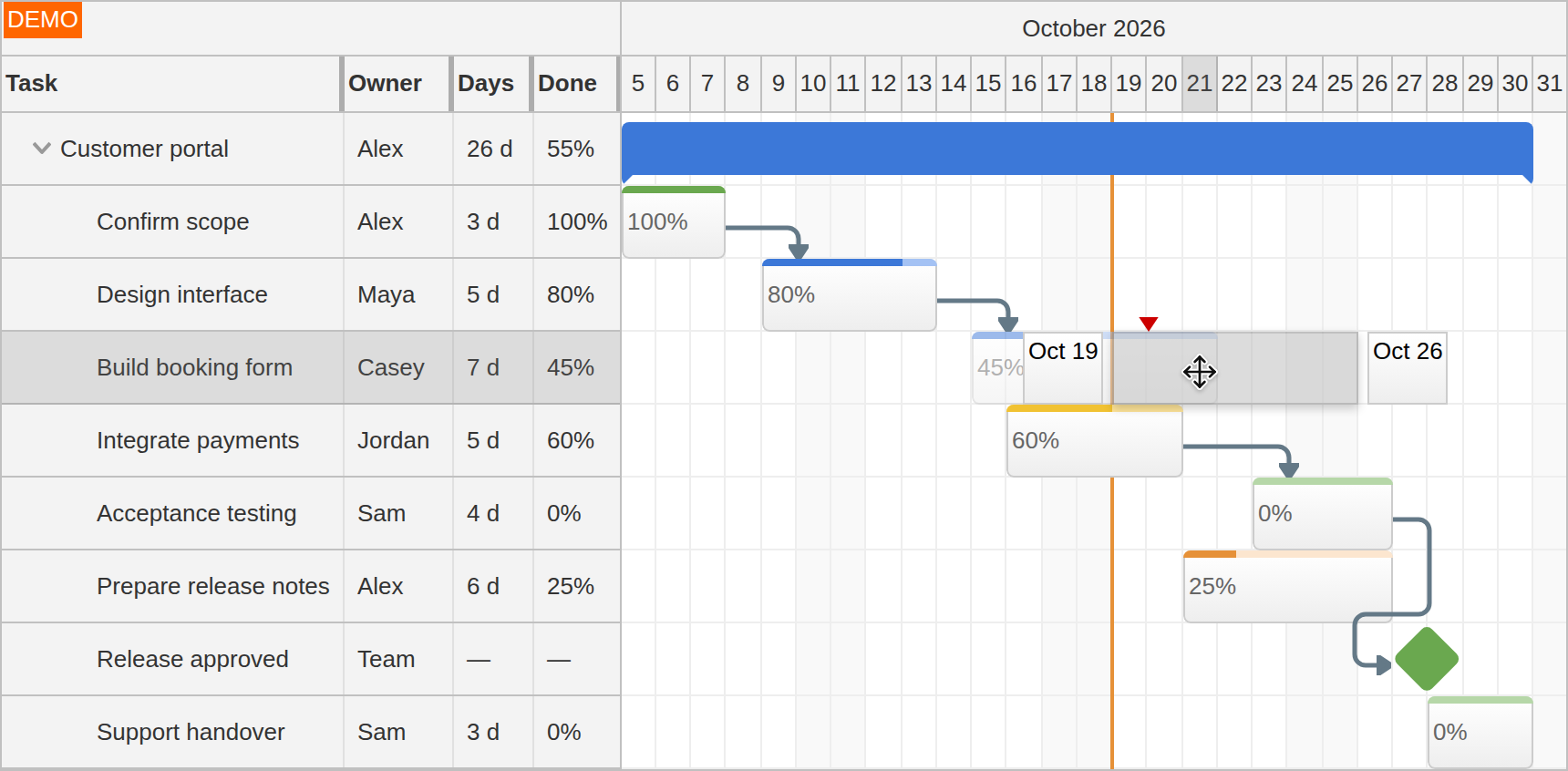Click the red marker triangle above booking bar

click(x=1149, y=324)
